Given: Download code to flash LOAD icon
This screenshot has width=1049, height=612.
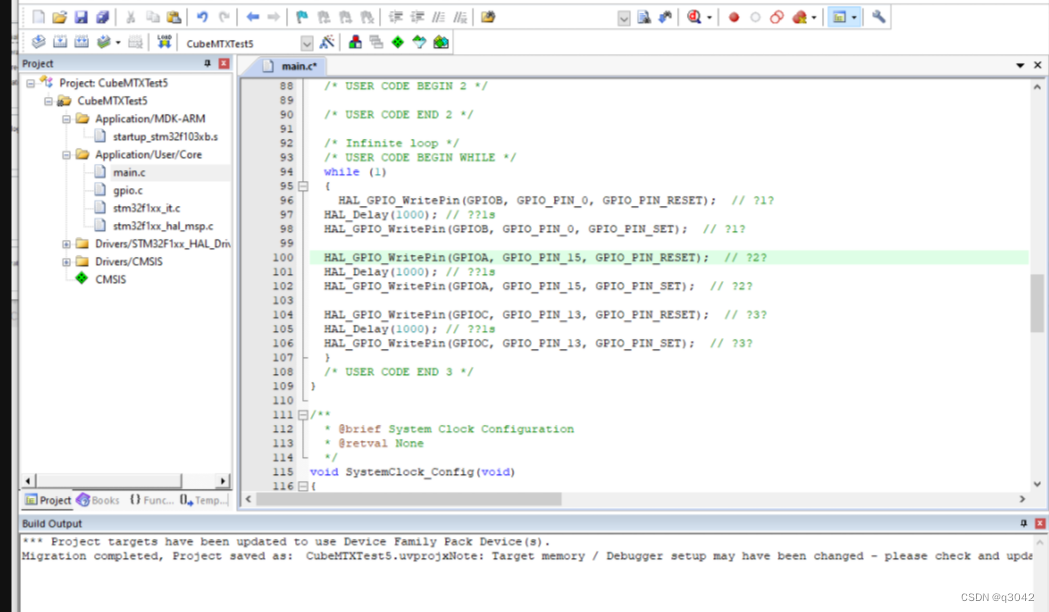Looking at the screenshot, I should (x=164, y=42).
